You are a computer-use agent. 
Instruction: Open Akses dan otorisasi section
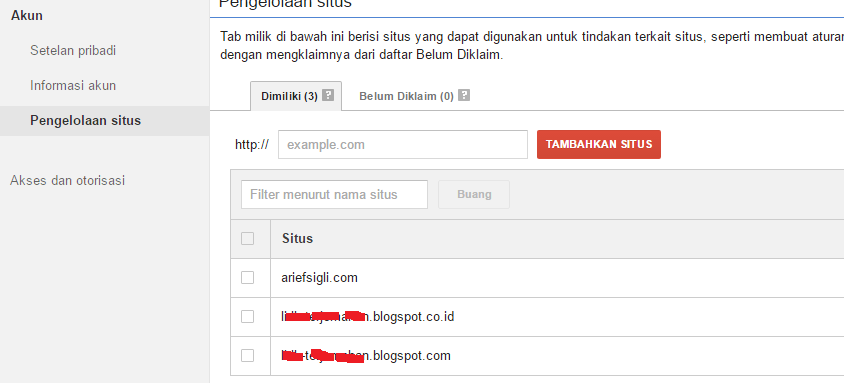coord(67,180)
